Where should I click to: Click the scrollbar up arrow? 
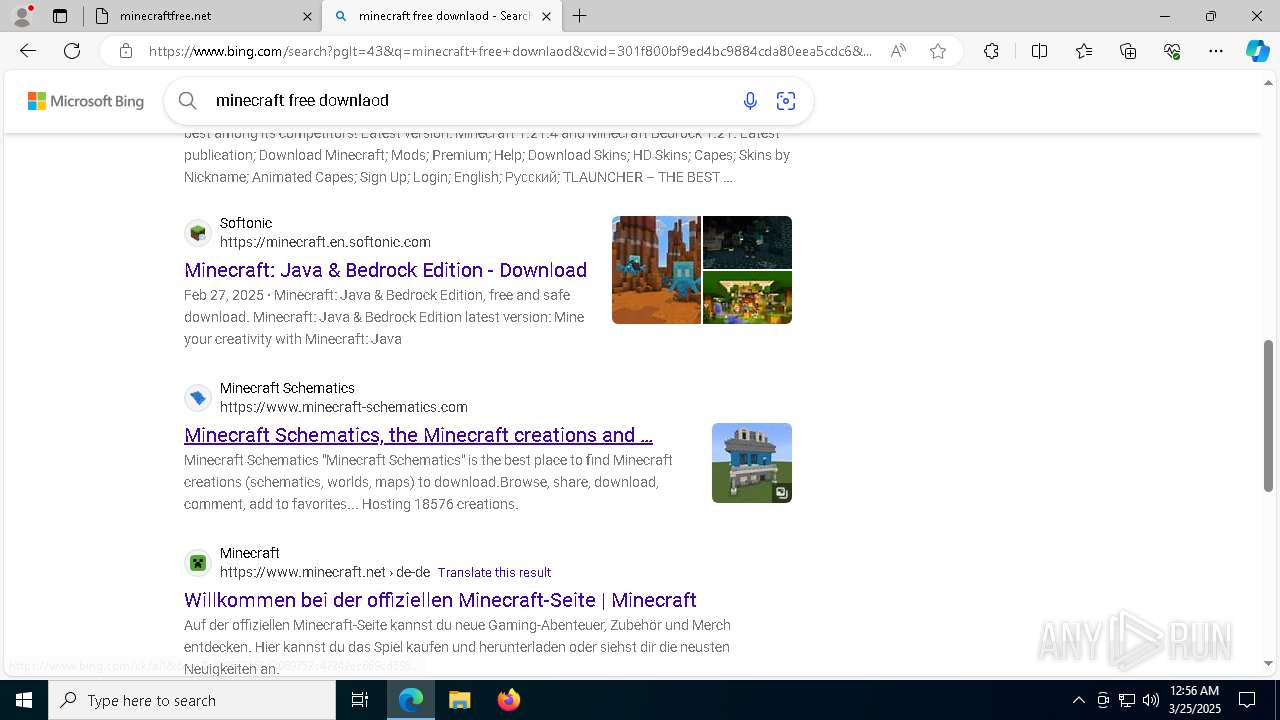click(x=1269, y=83)
